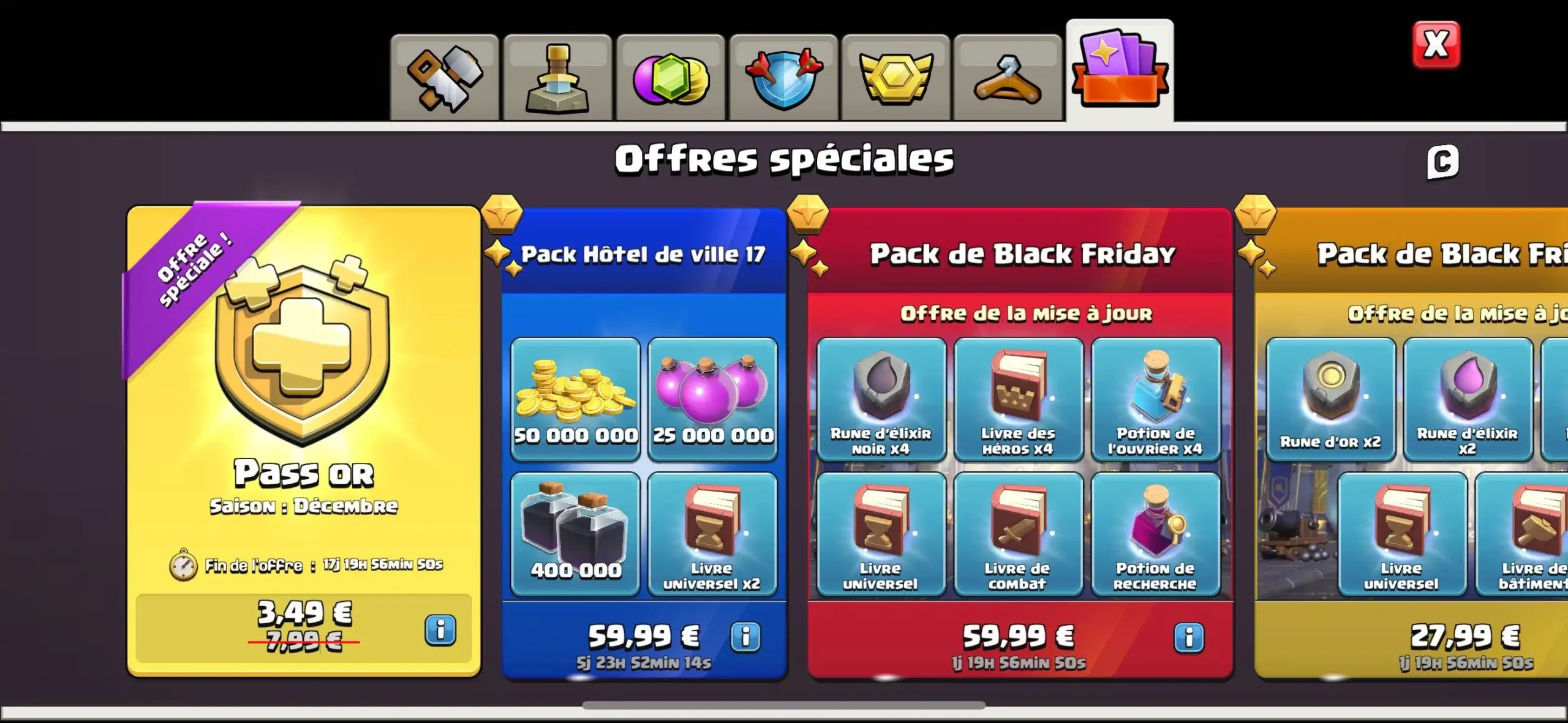Viewport: 1568px width, 723px height.
Task: Tap the Rune d'or x2 item
Action: click(x=1331, y=399)
